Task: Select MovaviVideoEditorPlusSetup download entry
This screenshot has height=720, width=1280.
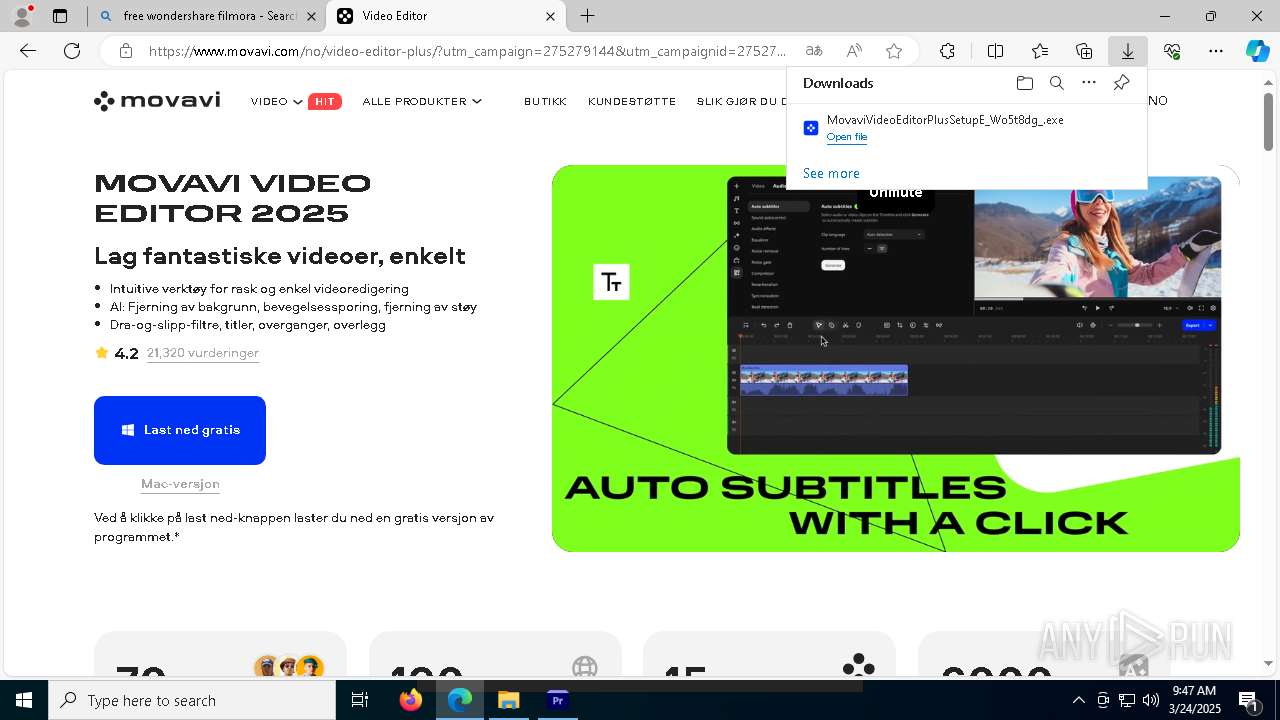Action: (x=966, y=127)
